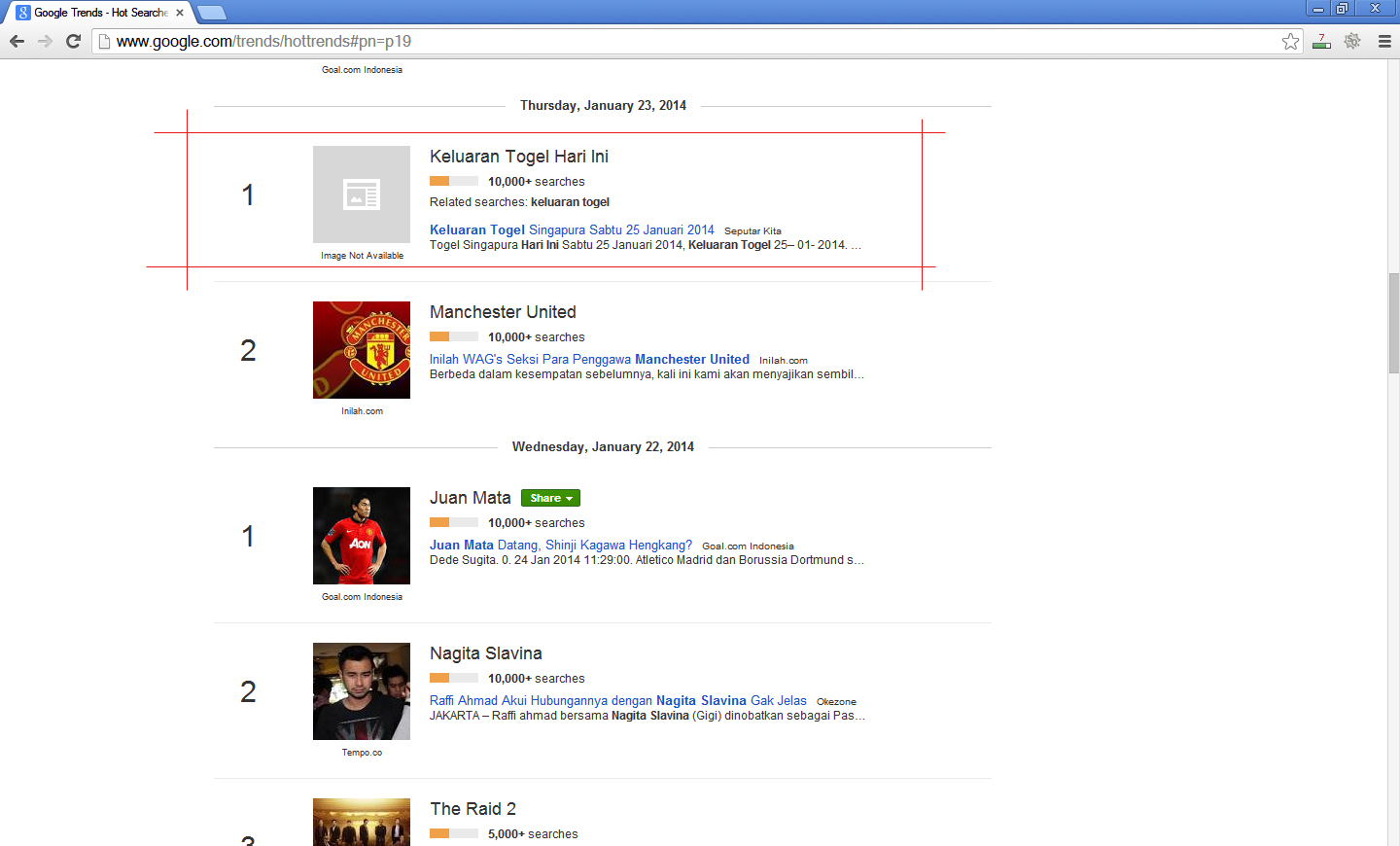Click the Manchester United crest thumbnail
1400x846 pixels.
coord(362,350)
